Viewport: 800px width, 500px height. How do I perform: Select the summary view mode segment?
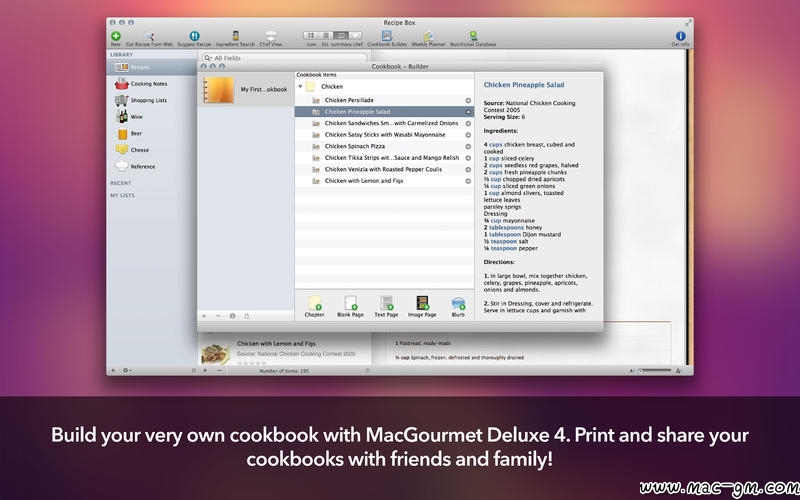(x=340, y=35)
